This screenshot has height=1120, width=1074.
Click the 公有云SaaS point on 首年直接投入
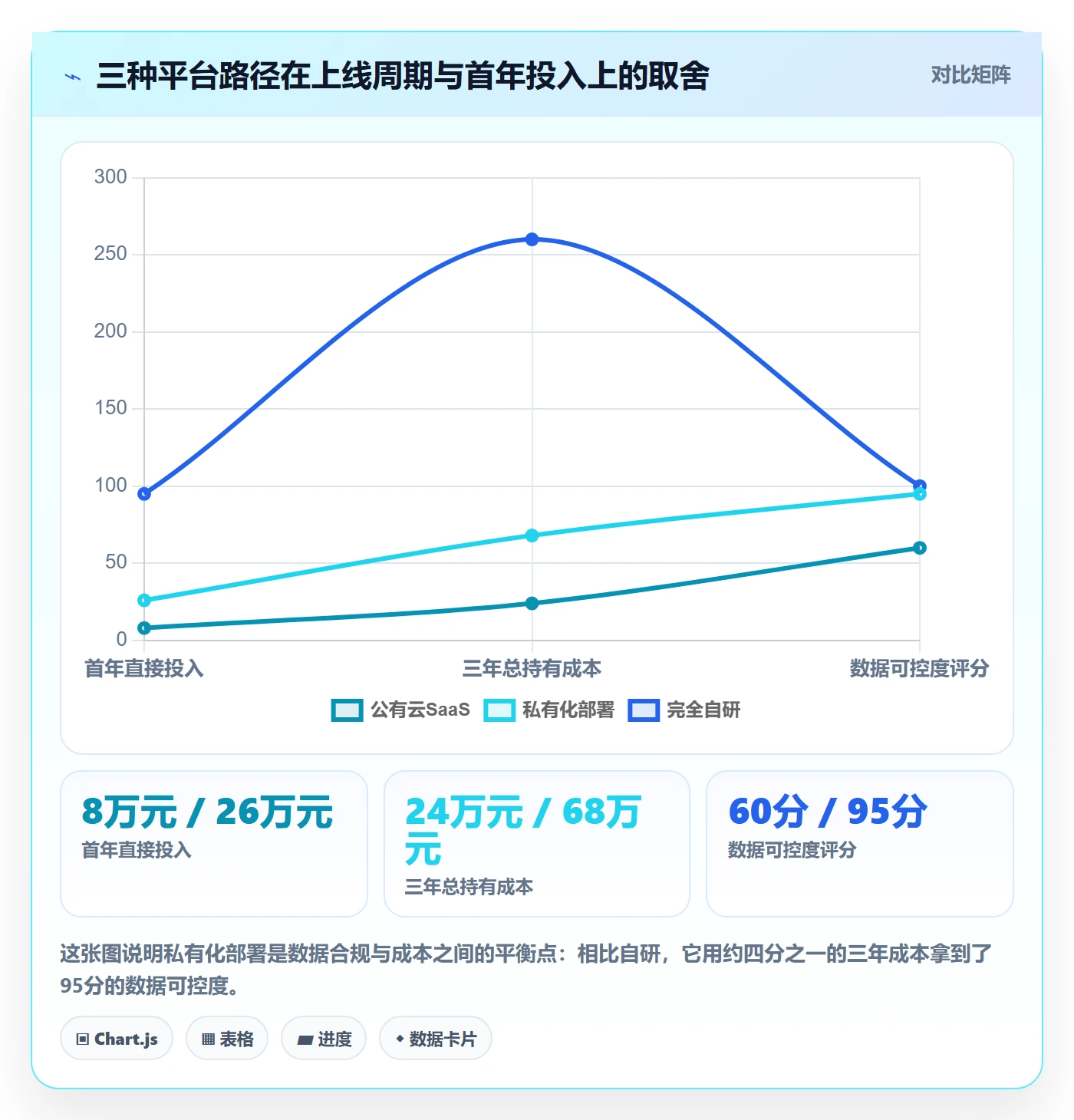pyautogui.click(x=144, y=628)
